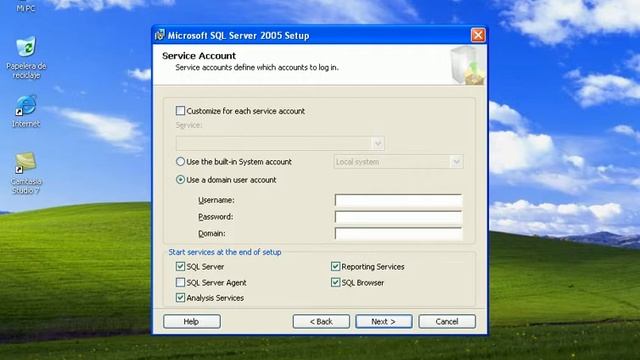Uncheck Analysis Services checkbox
The width and height of the screenshot is (640, 360).
point(180,298)
